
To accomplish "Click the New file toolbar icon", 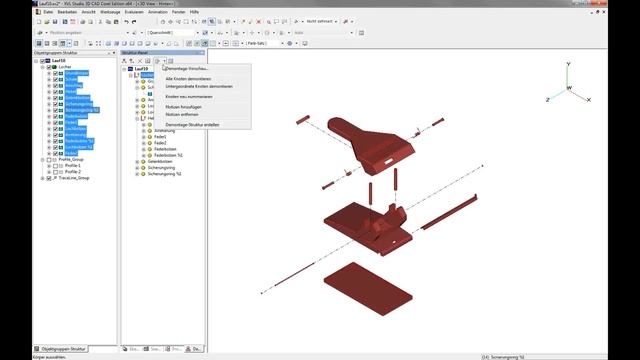I will (x=39, y=22).
